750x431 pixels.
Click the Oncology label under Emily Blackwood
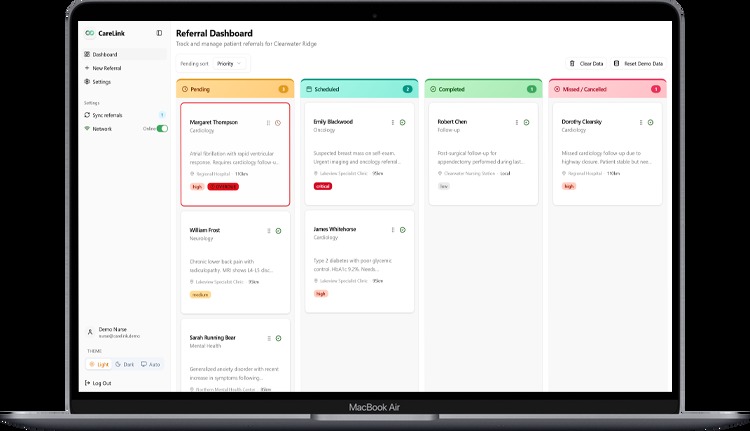tap(324, 130)
